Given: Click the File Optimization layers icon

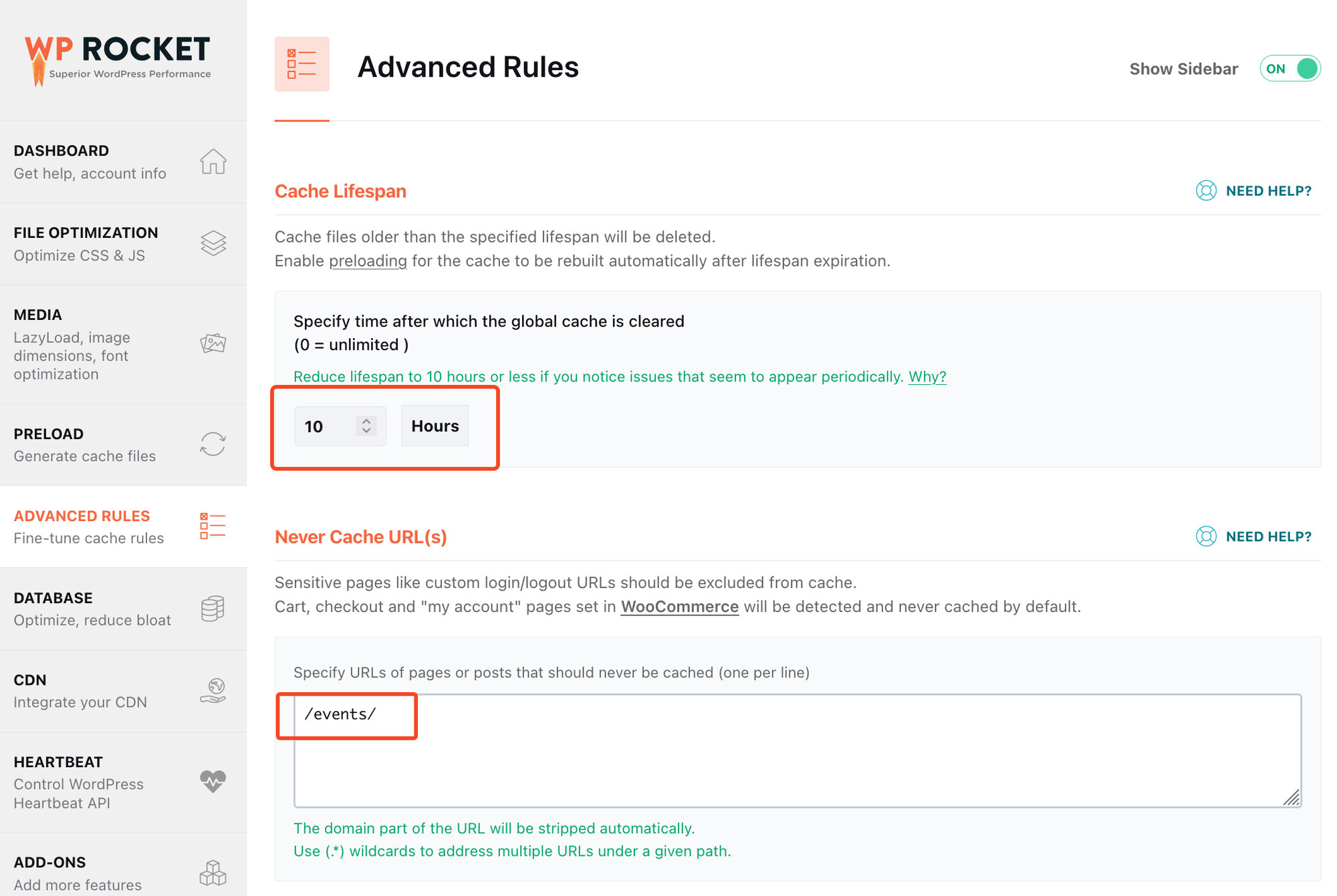Looking at the screenshot, I should tap(213, 243).
